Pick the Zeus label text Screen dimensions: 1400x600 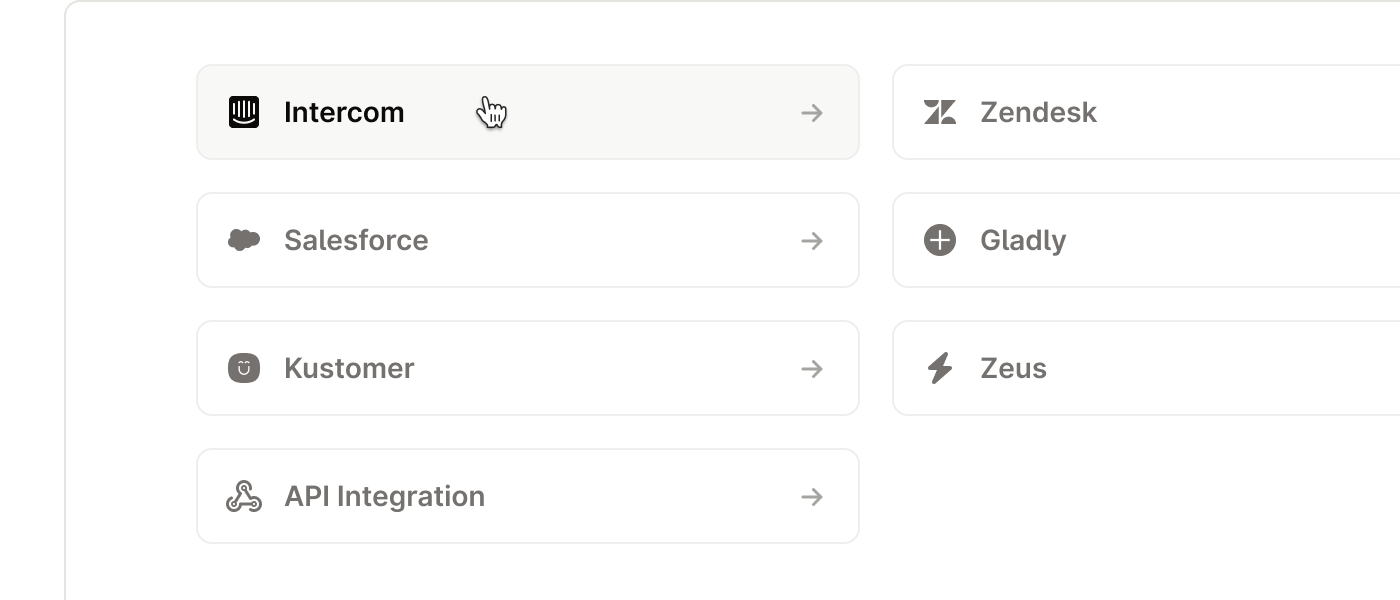[1013, 368]
